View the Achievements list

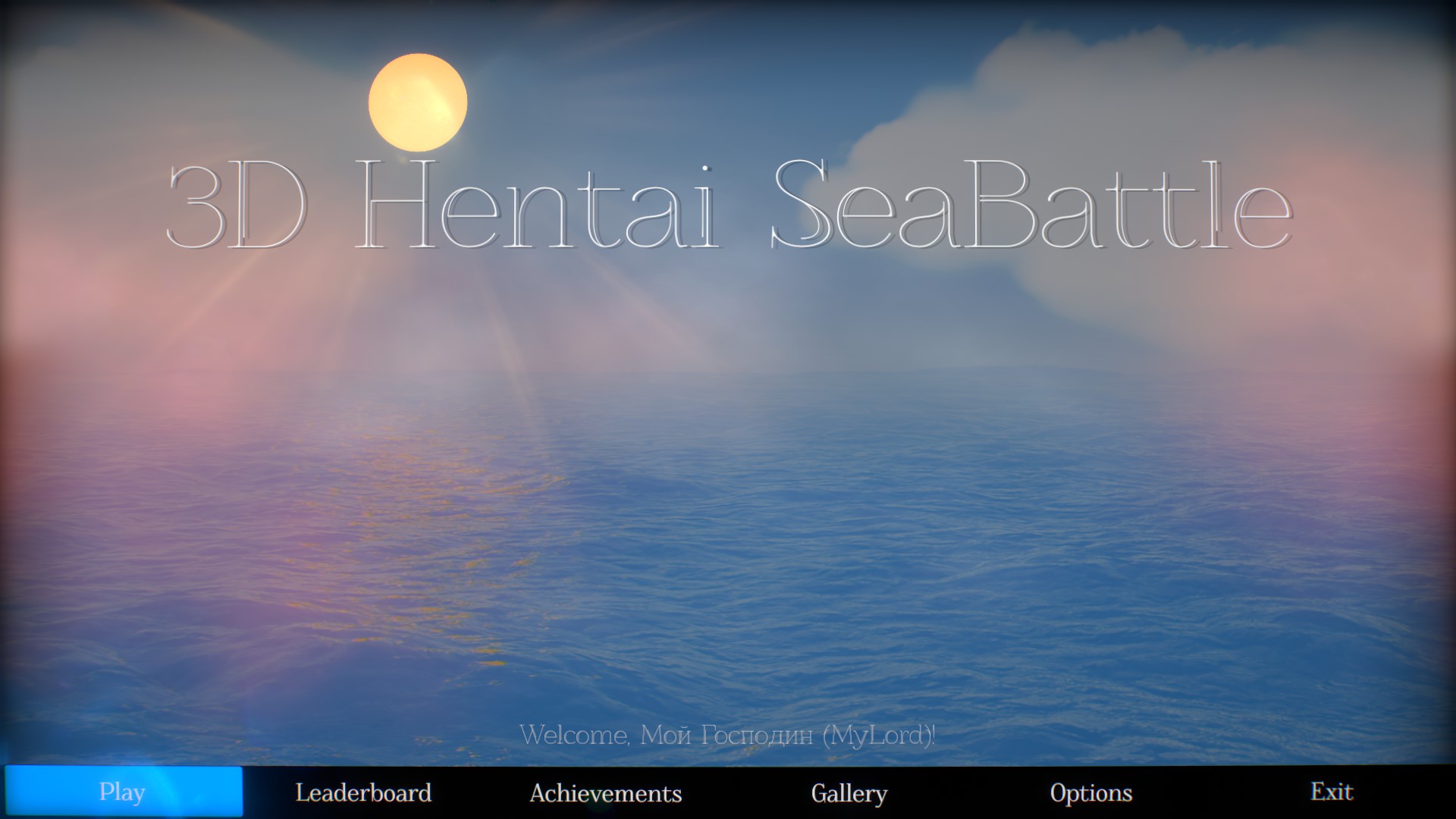click(606, 792)
